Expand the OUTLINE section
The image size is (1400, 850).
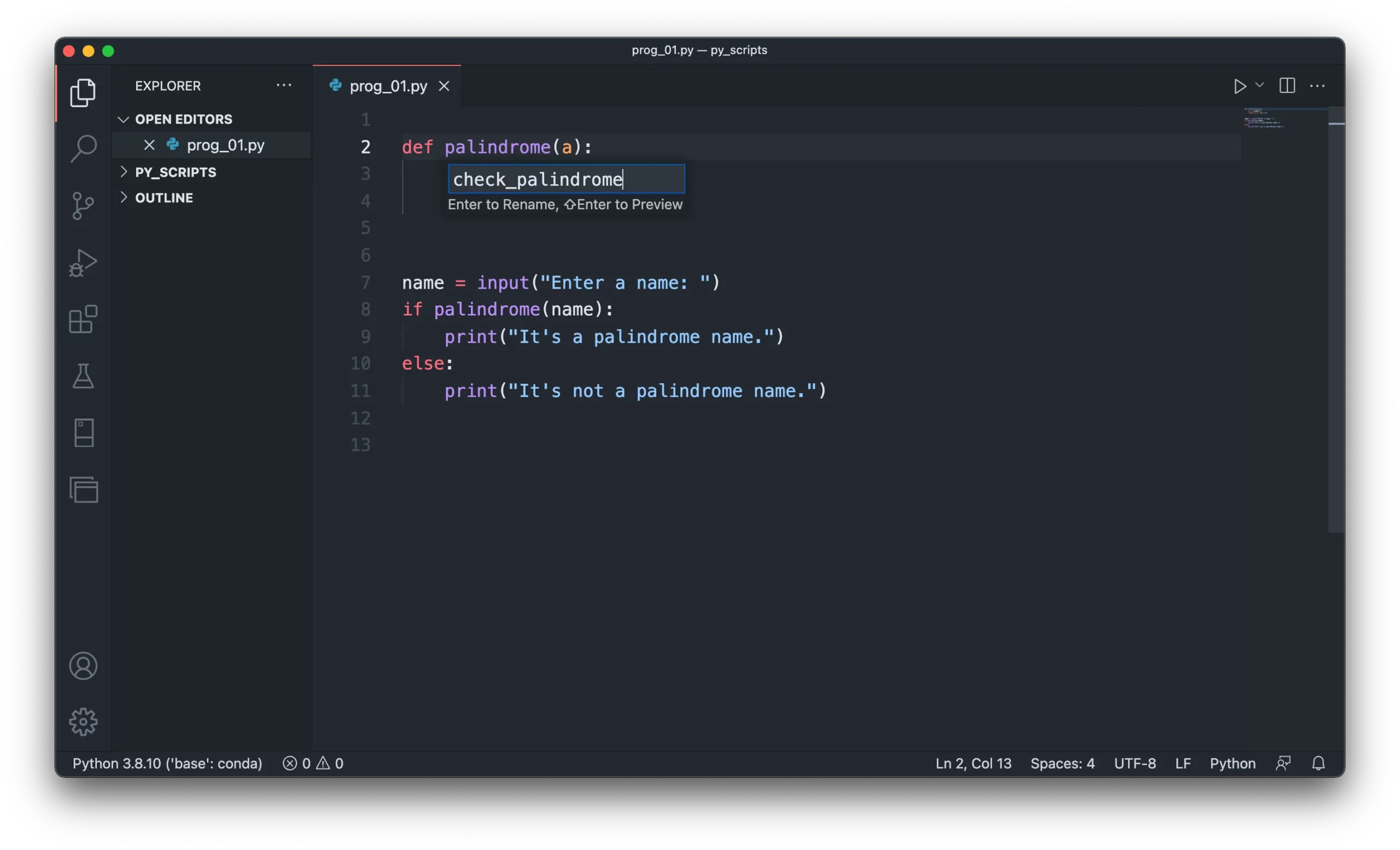pos(164,197)
